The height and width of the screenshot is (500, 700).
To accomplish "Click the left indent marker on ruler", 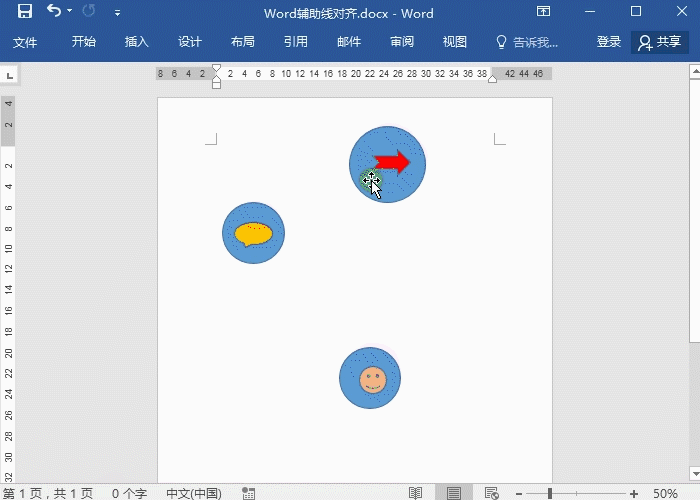I will [217, 83].
